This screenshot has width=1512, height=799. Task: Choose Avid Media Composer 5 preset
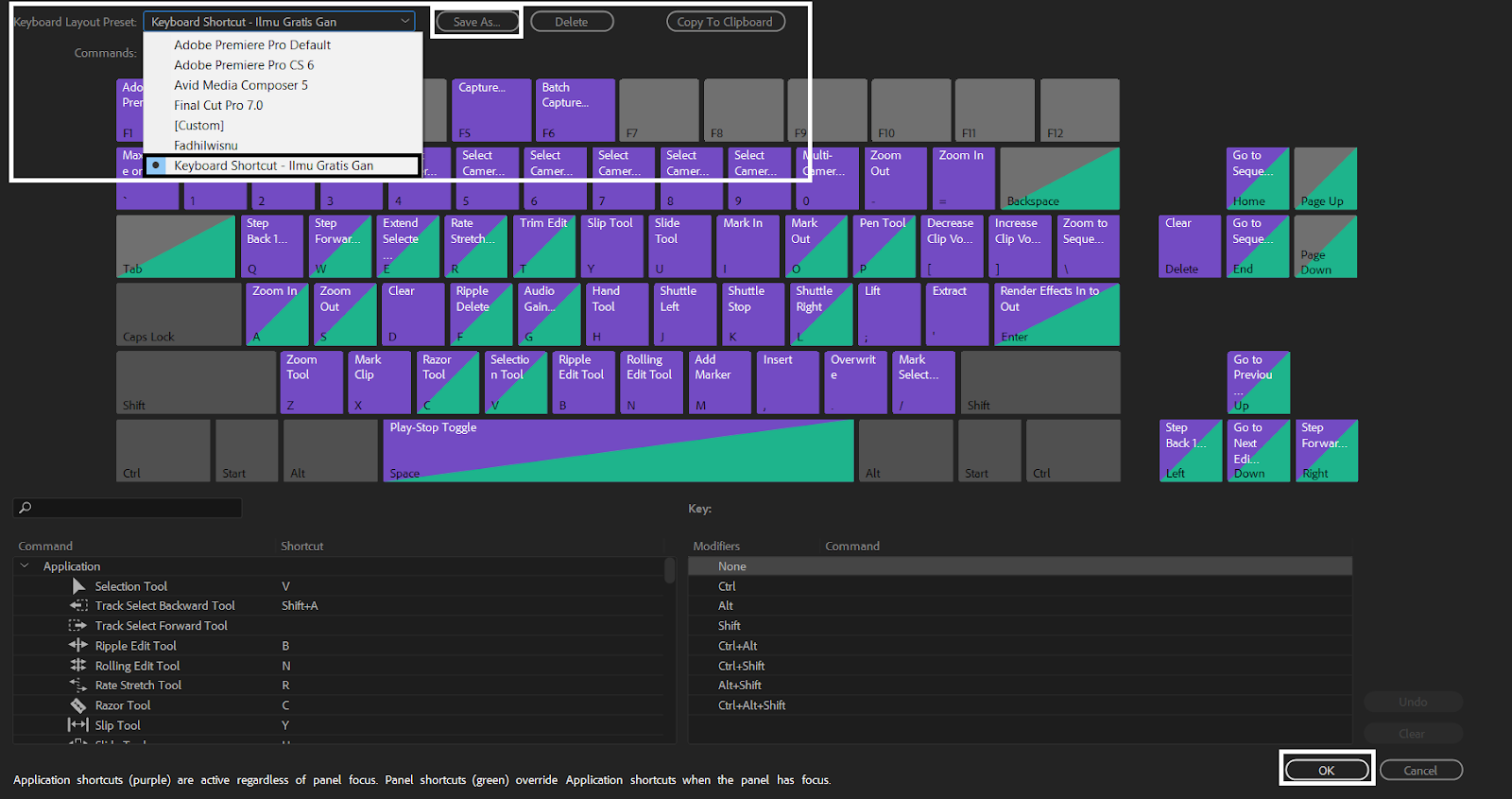click(241, 85)
